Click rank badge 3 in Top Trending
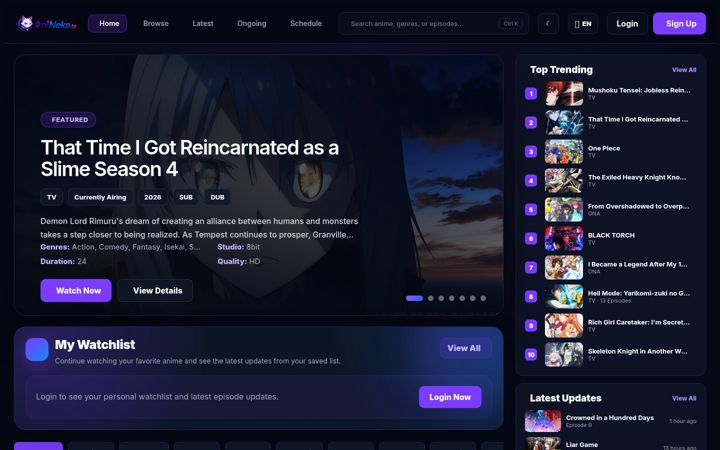The image size is (720, 450). coord(531,152)
